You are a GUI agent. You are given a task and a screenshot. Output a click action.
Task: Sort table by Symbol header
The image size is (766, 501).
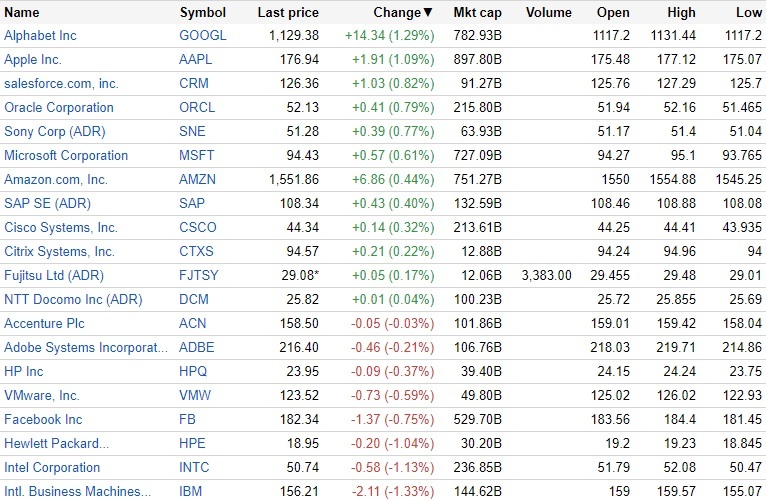coord(202,13)
